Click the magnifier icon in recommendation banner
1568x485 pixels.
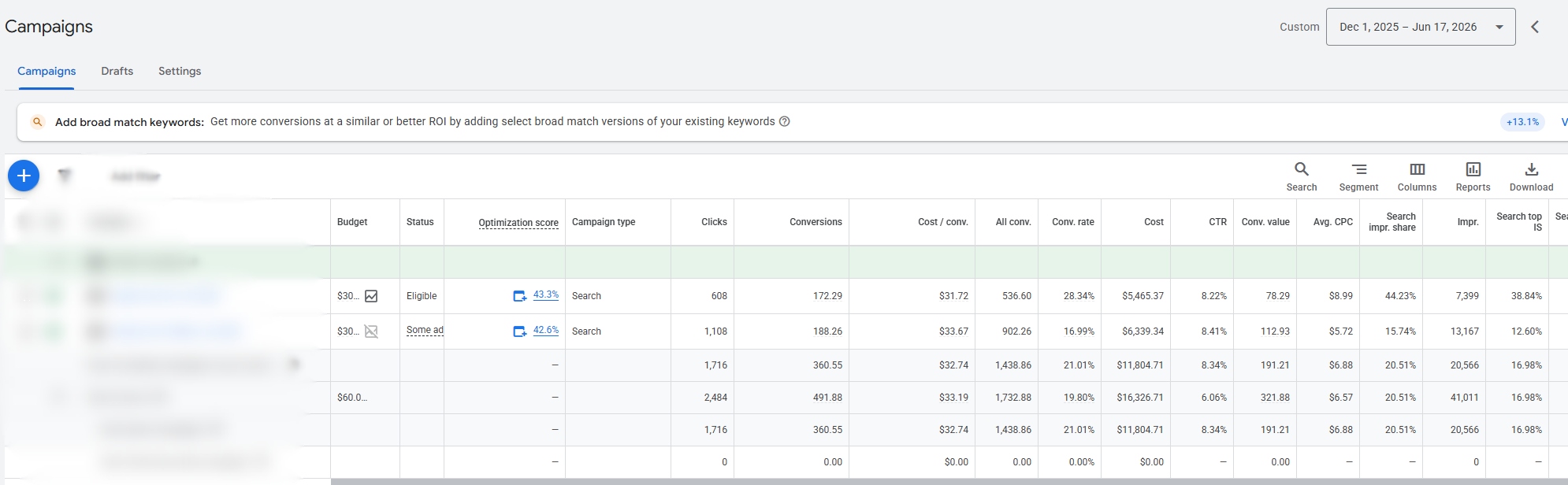37,122
